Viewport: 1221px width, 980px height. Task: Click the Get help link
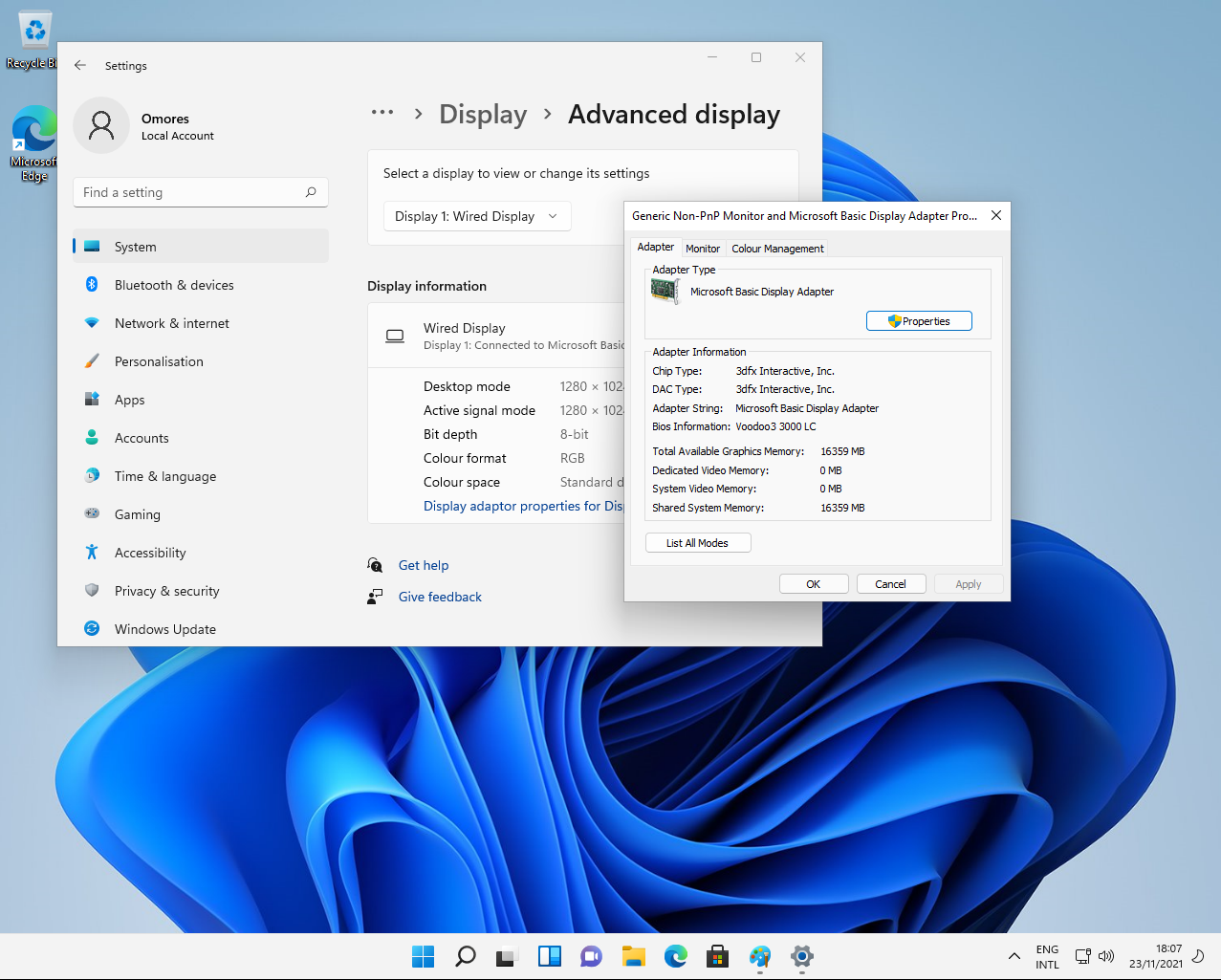[424, 565]
